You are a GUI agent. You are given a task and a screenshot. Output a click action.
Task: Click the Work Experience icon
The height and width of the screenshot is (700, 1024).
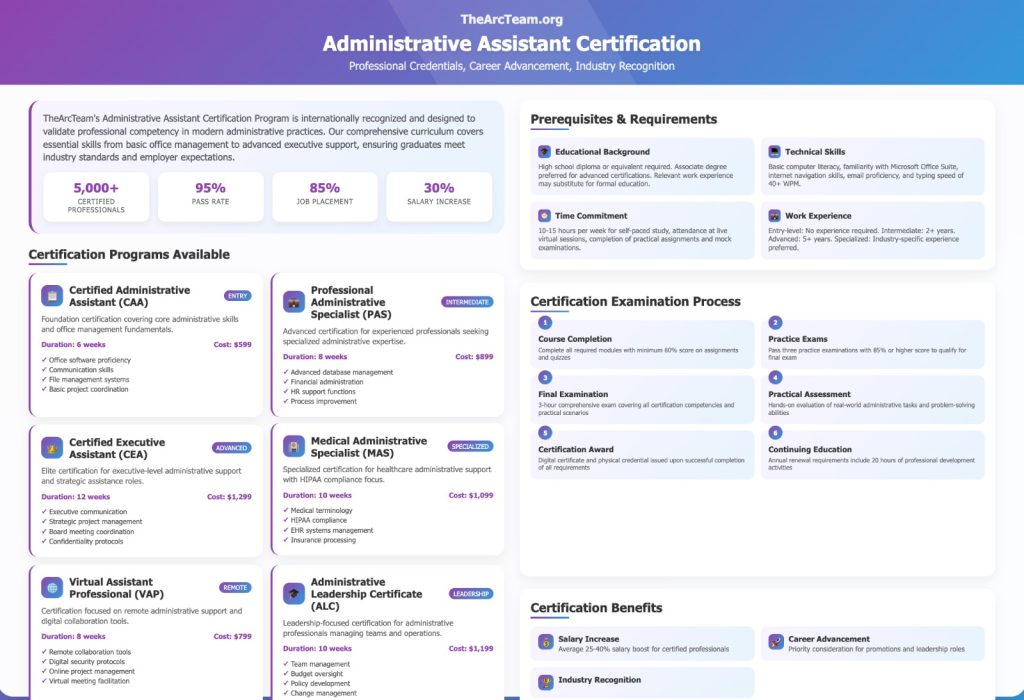click(774, 216)
